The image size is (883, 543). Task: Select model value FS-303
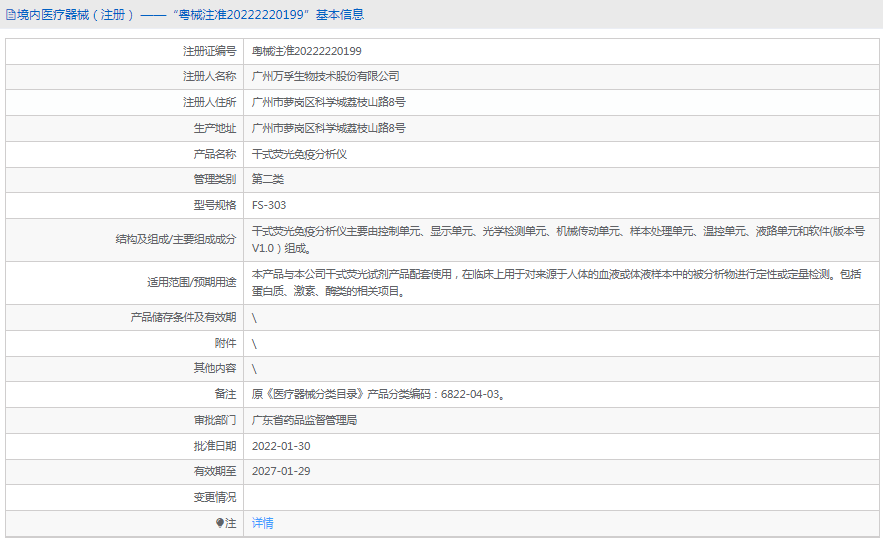269,206
